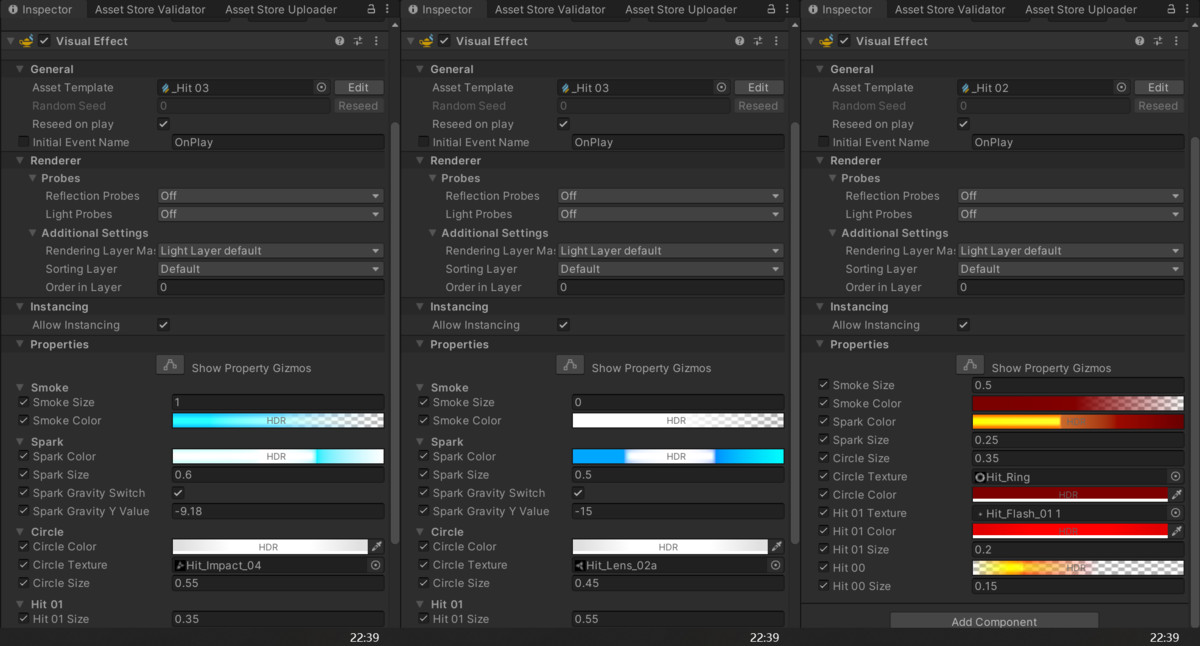Screen dimensions: 1200x646
Task: Collapse the General section in left Inspector
Action: [x=20, y=69]
